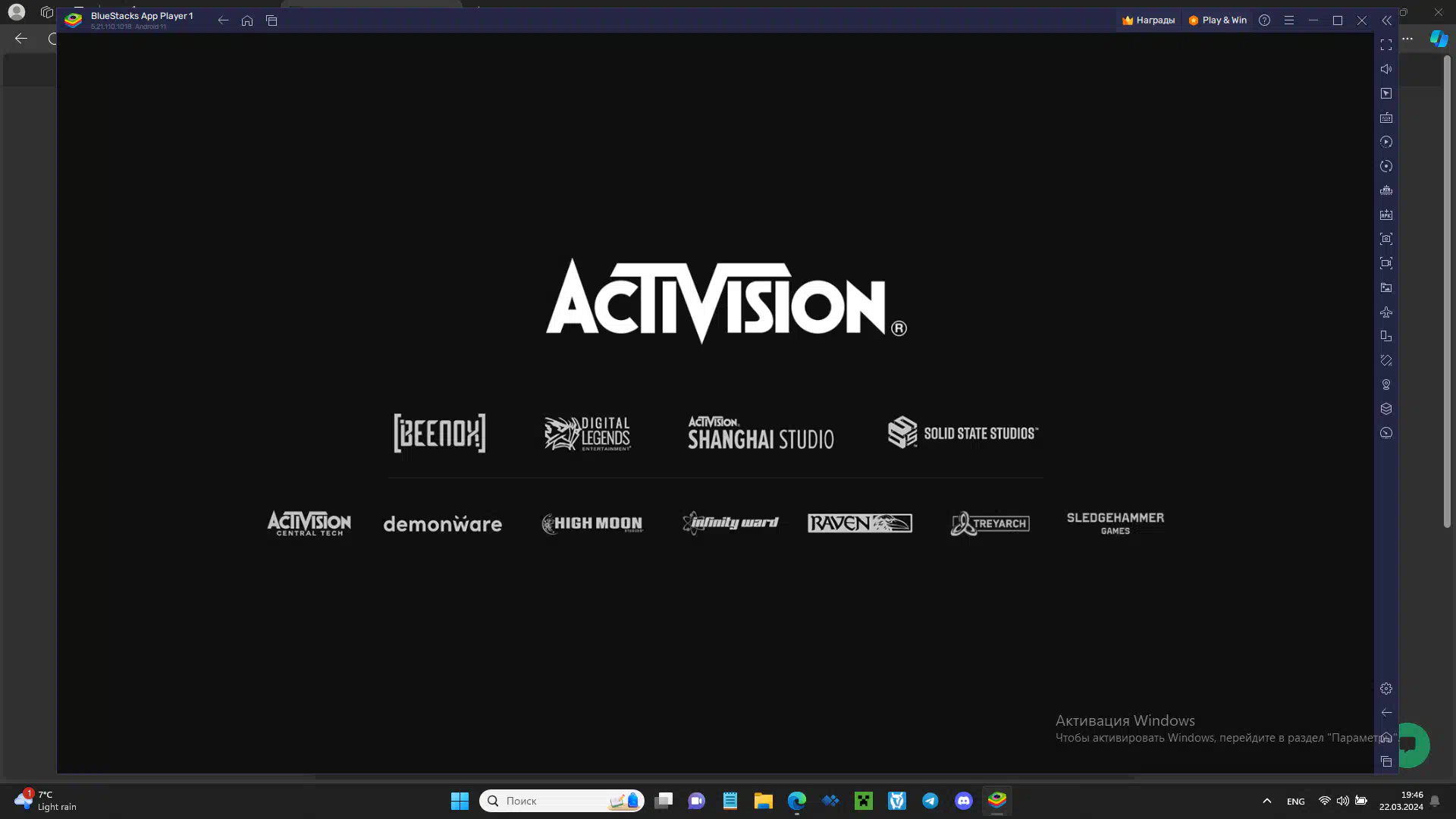Toggle the lock cursor icon in sidebar
1456x819 pixels.
(x=1386, y=93)
